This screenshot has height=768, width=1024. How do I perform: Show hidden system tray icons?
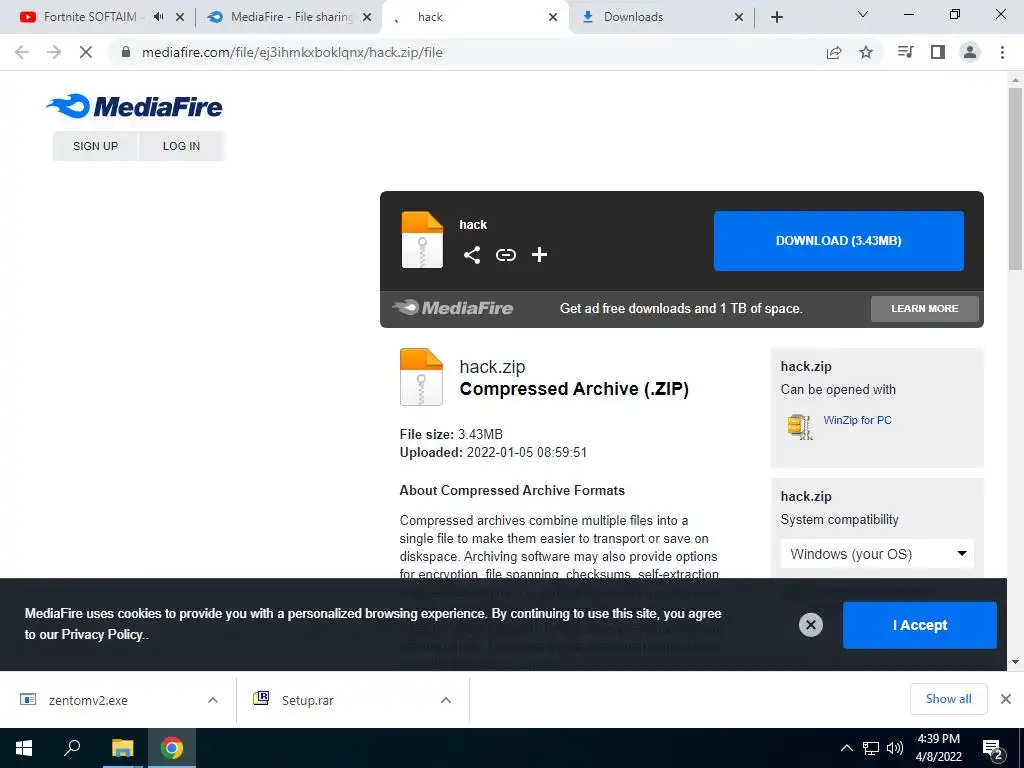[x=846, y=748]
